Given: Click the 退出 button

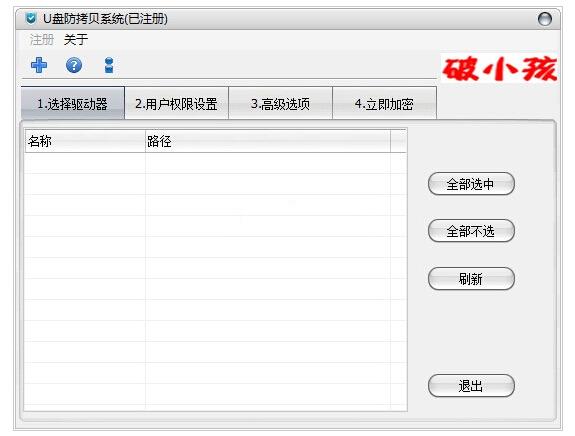Looking at the screenshot, I should click(x=471, y=386).
